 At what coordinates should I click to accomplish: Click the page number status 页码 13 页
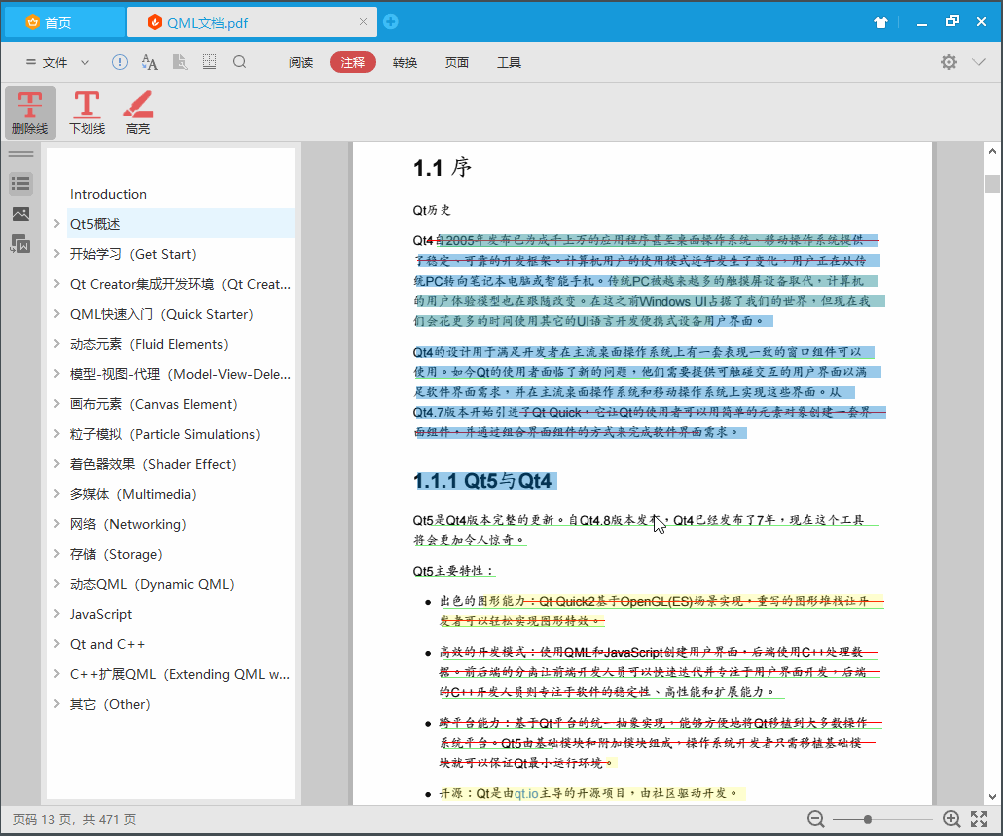(x=43, y=819)
